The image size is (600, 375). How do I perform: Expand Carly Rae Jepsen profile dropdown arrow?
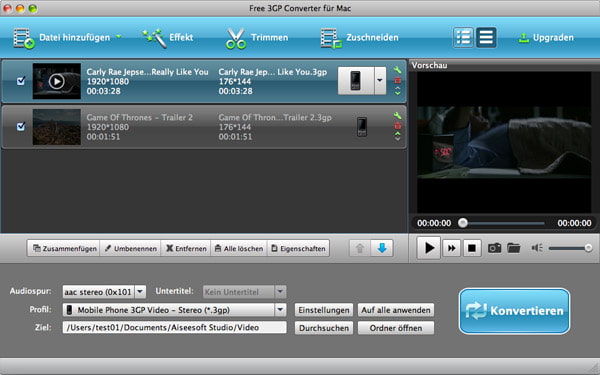coord(380,81)
